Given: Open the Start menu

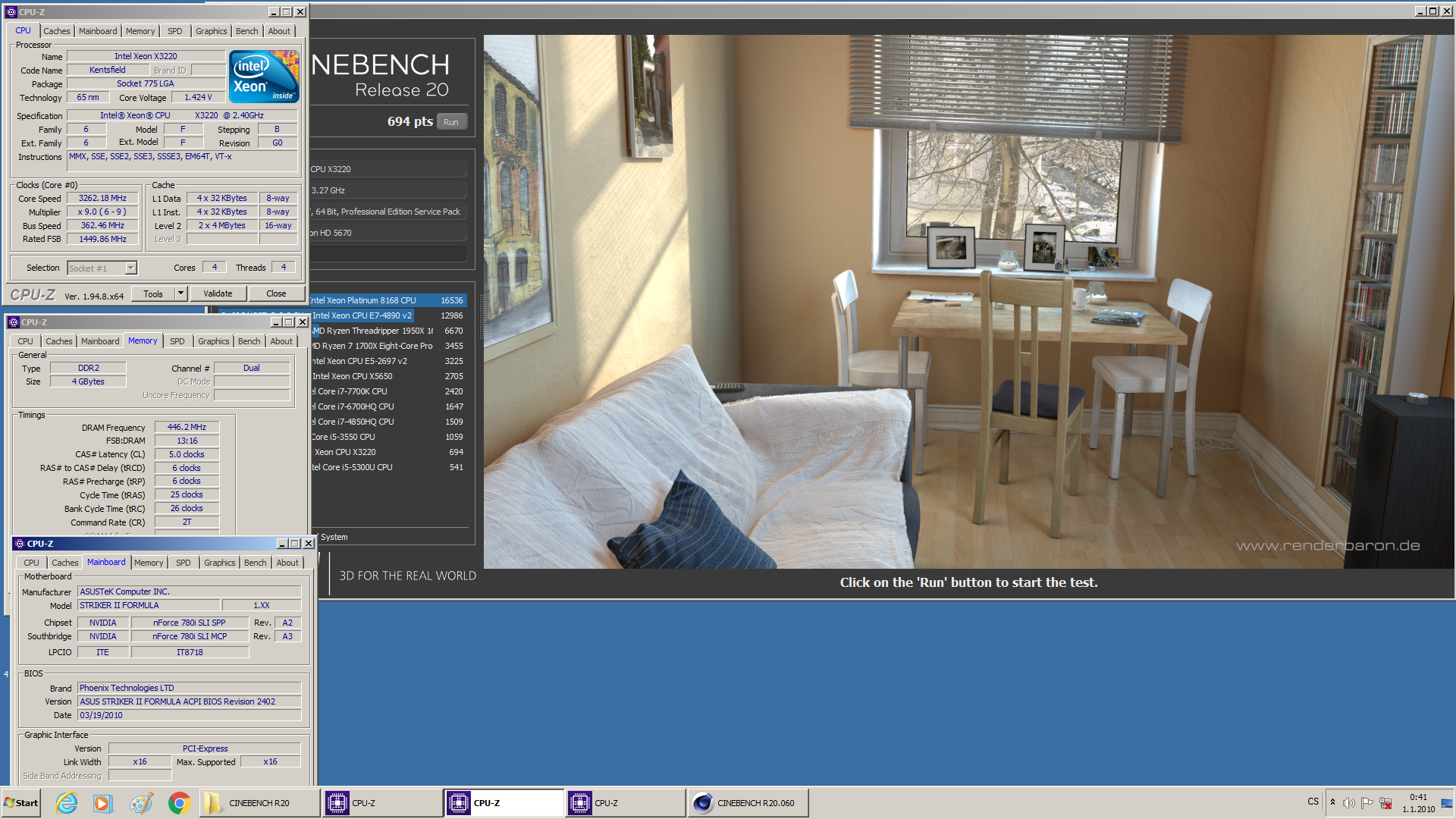Looking at the screenshot, I should (21, 803).
